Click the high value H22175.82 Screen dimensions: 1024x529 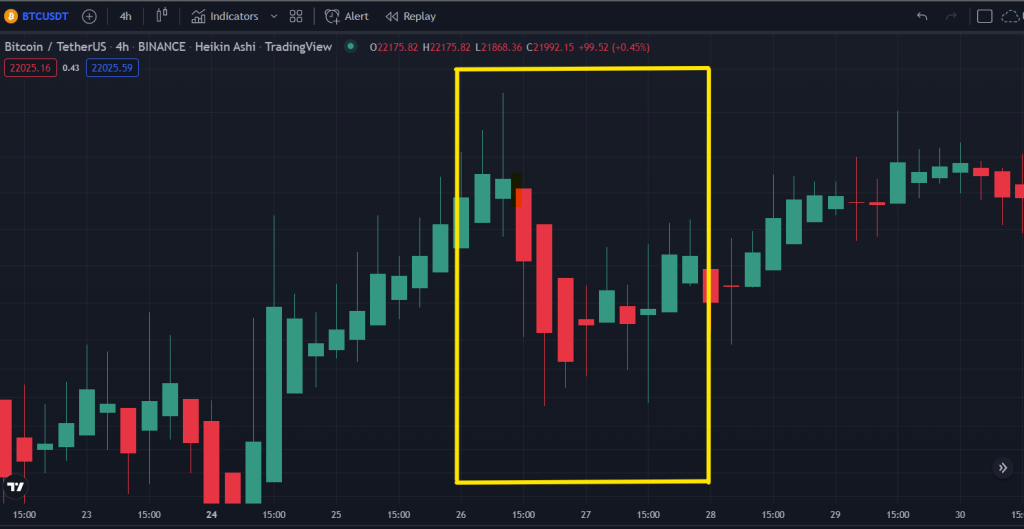click(x=447, y=47)
